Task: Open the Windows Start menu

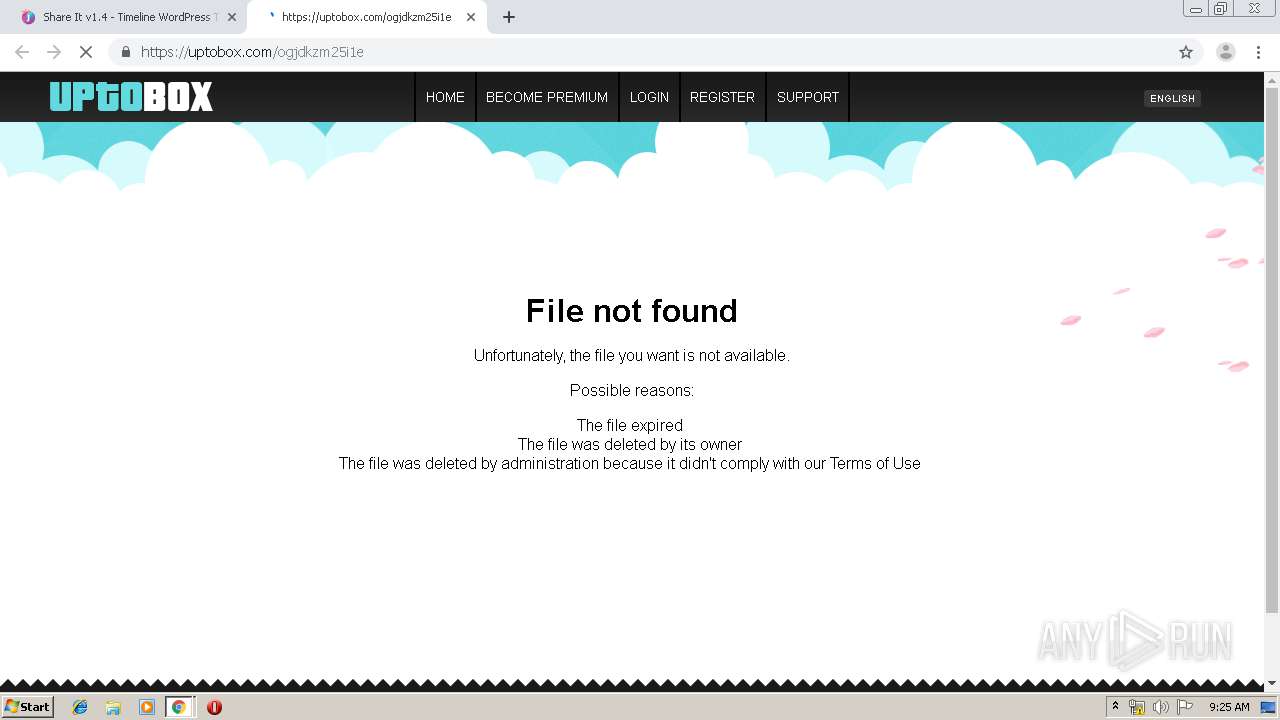Action: [x=28, y=706]
